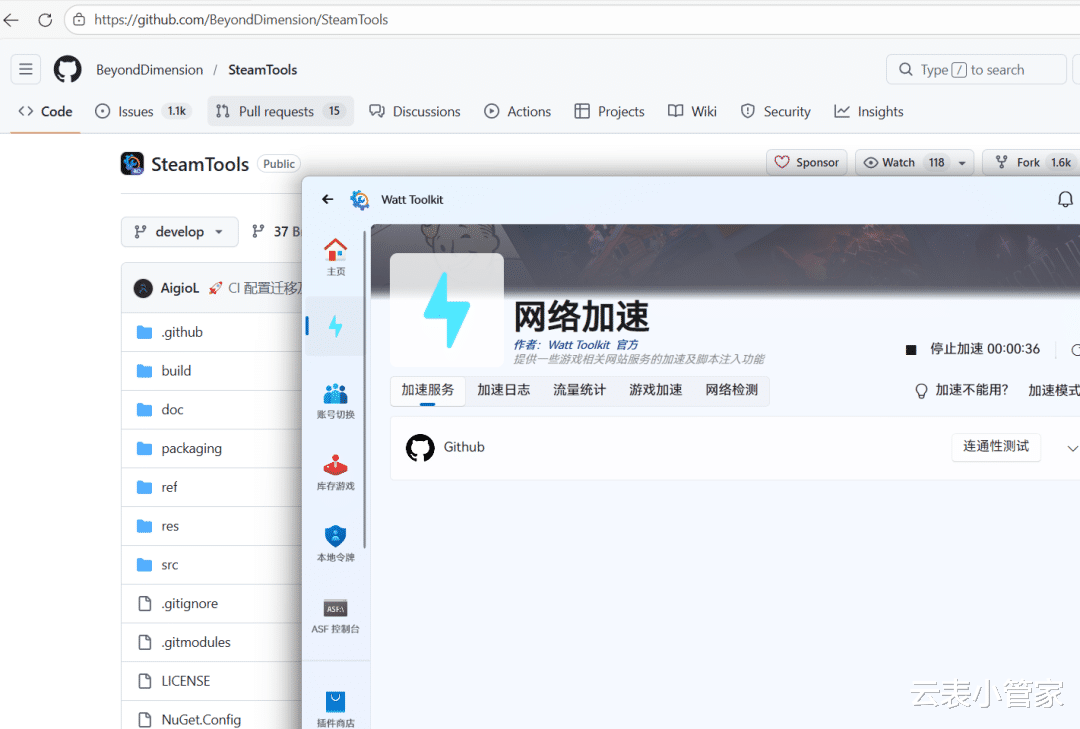Expand the Github service row chevron
Screen dimensions: 1080x729
click(1072, 448)
